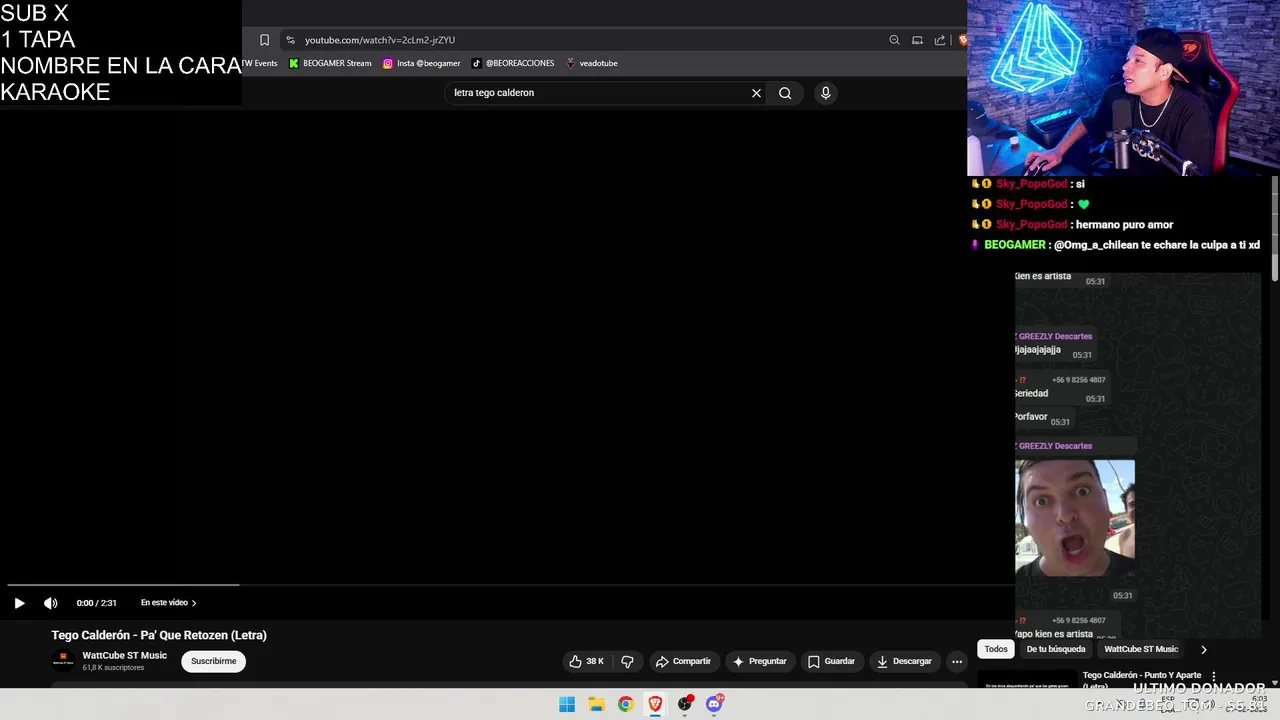
Task: Mute the video volume
Action: coord(50,603)
